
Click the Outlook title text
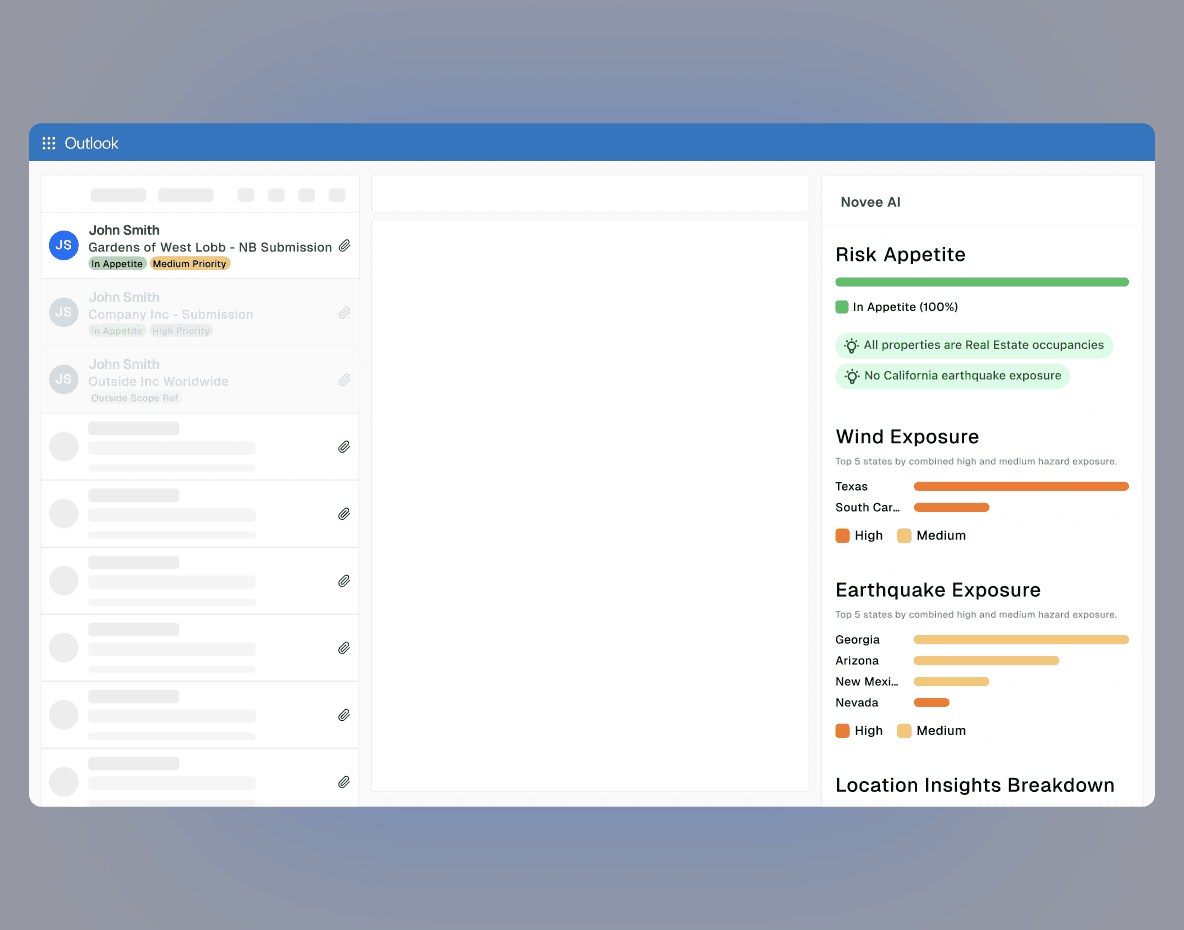pos(91,143)
